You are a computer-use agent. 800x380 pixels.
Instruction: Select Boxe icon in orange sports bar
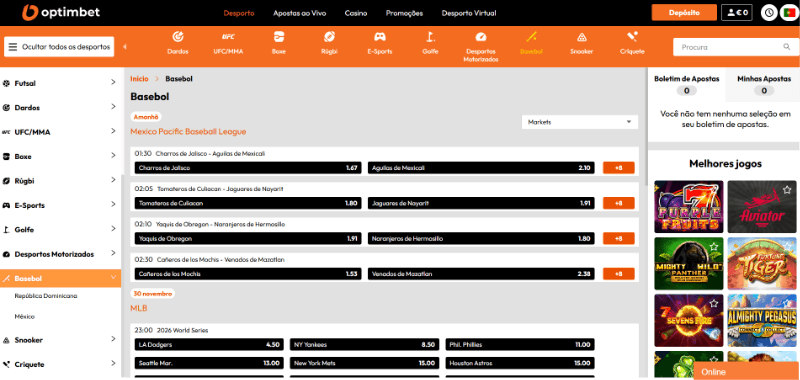pos(279,37)
